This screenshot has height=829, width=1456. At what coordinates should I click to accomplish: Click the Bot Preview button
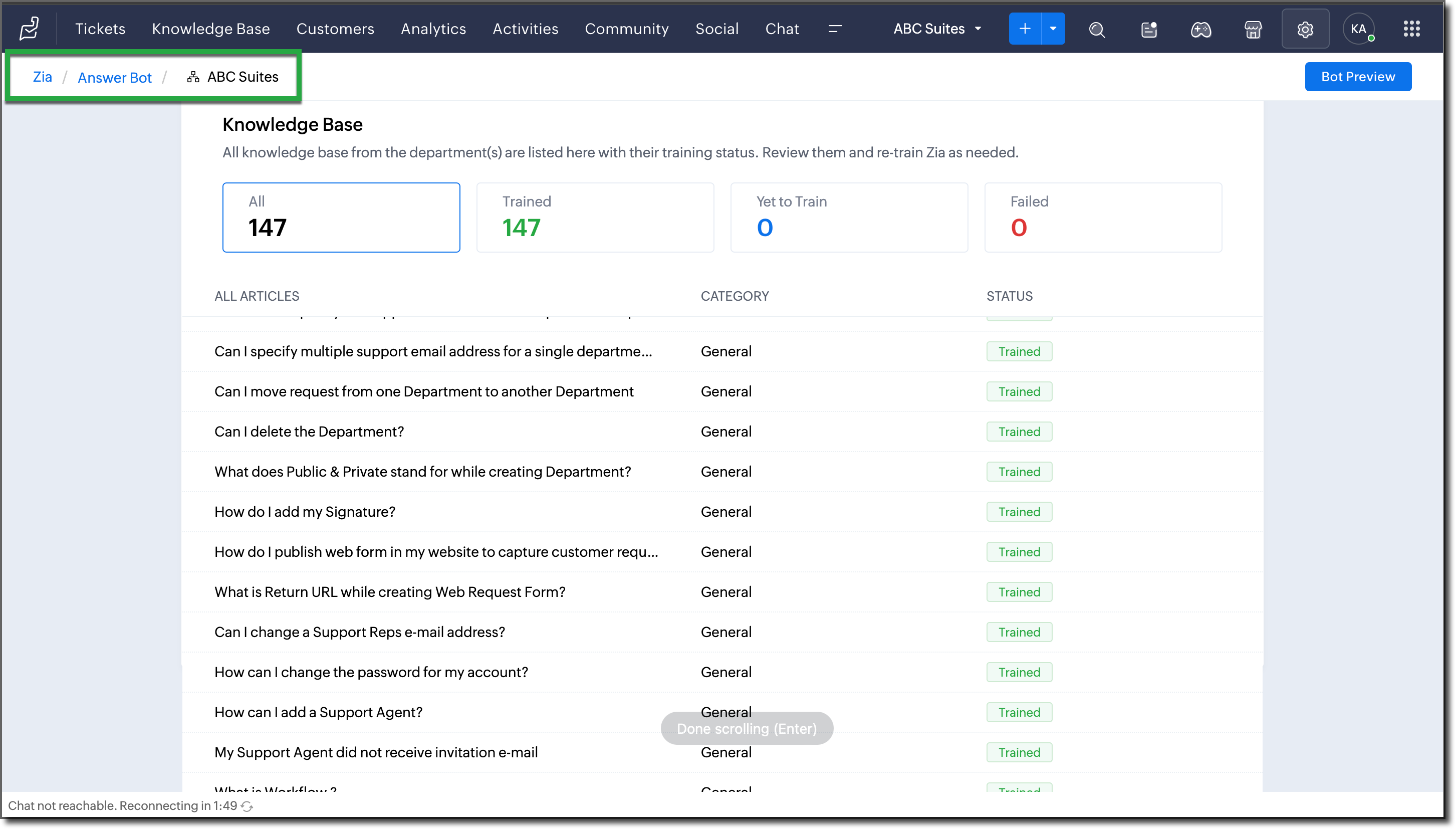[1358, 76]
